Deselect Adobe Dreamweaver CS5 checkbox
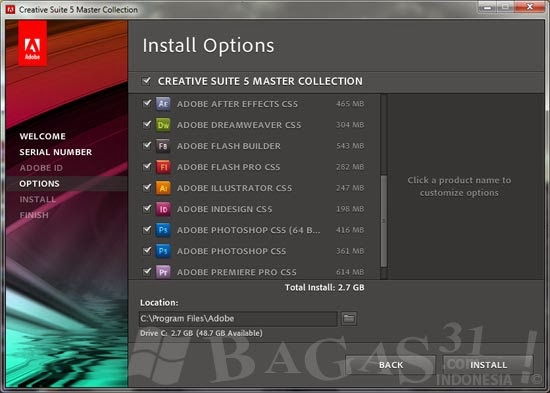The width and height of the screenshot is (550, 393). click(x=147, y=124)
